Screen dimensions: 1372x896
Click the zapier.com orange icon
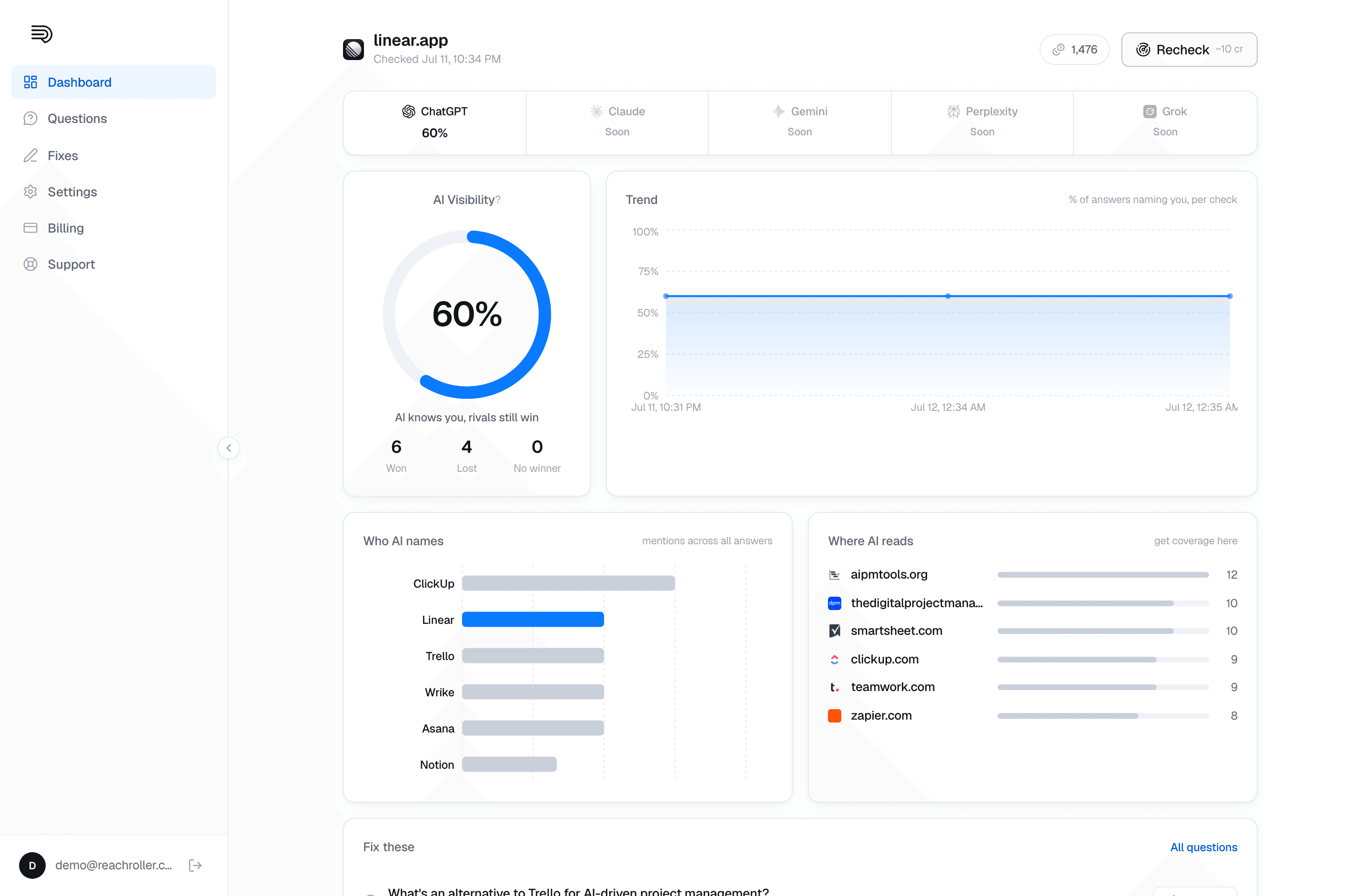(834, 715)
